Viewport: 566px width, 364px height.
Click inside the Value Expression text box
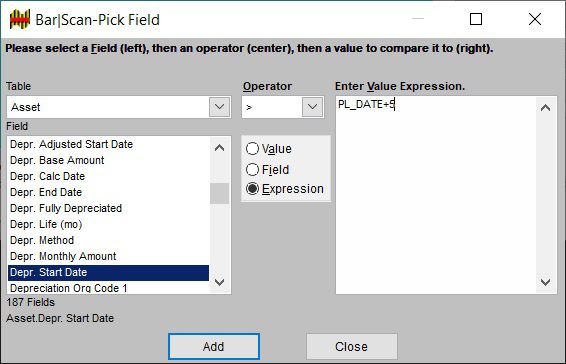pos(436,195)
